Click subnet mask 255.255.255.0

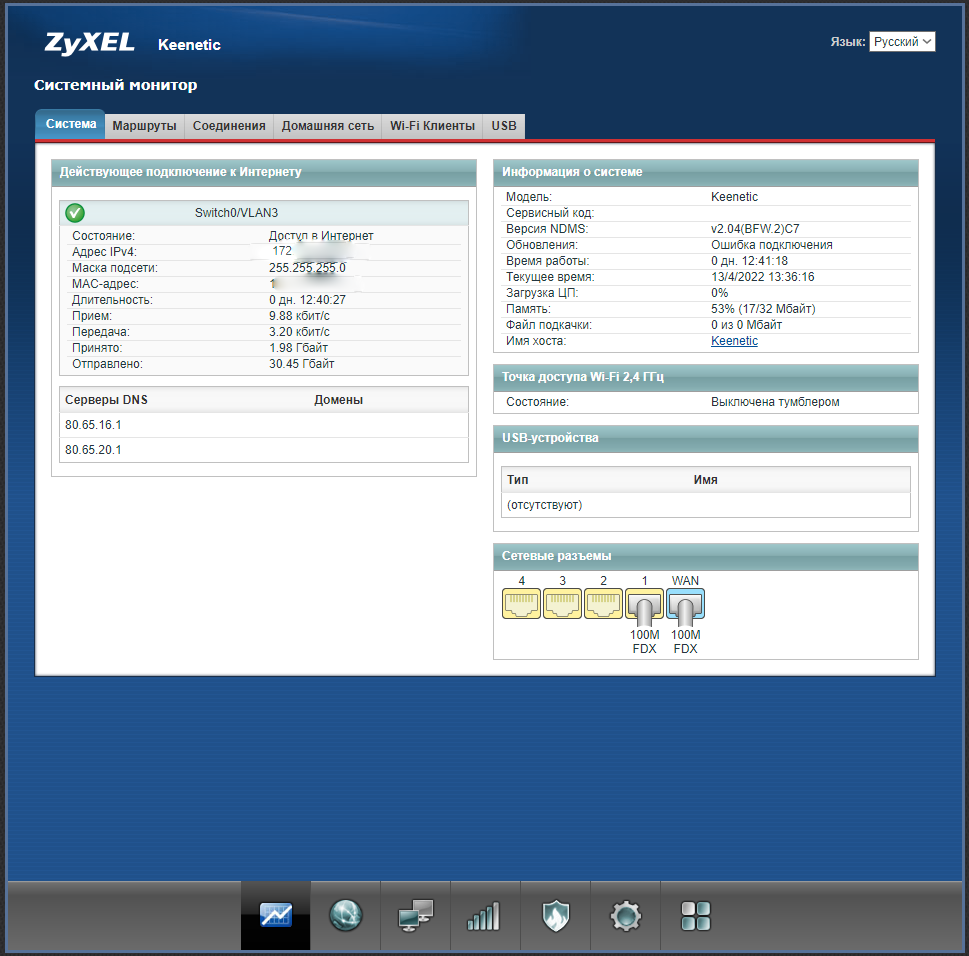(307, 268)
